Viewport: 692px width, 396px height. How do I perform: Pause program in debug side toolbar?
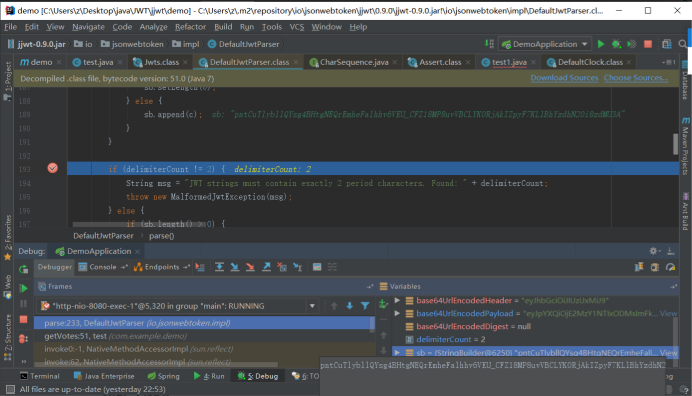[23, 304]
